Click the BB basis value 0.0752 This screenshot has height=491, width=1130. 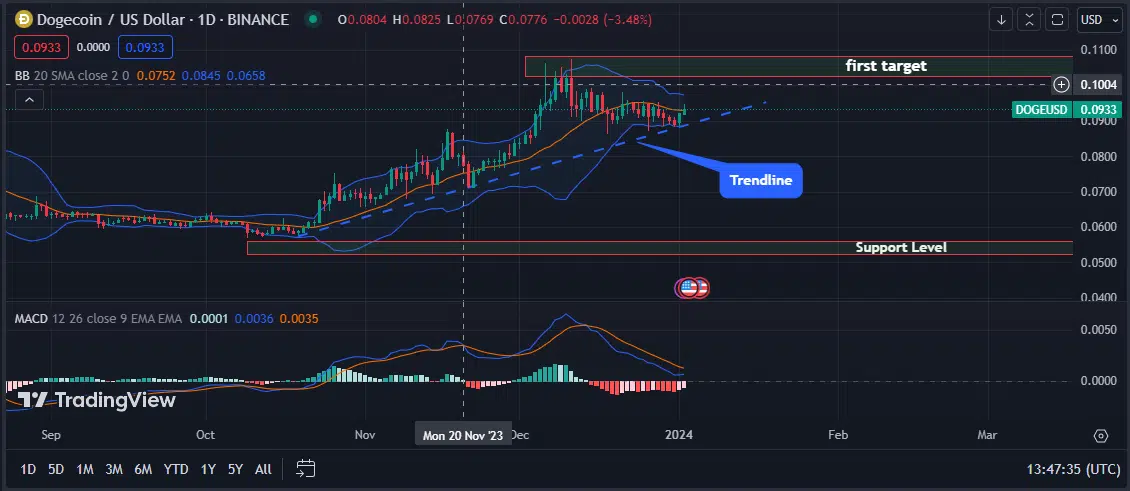click(157, 75)
